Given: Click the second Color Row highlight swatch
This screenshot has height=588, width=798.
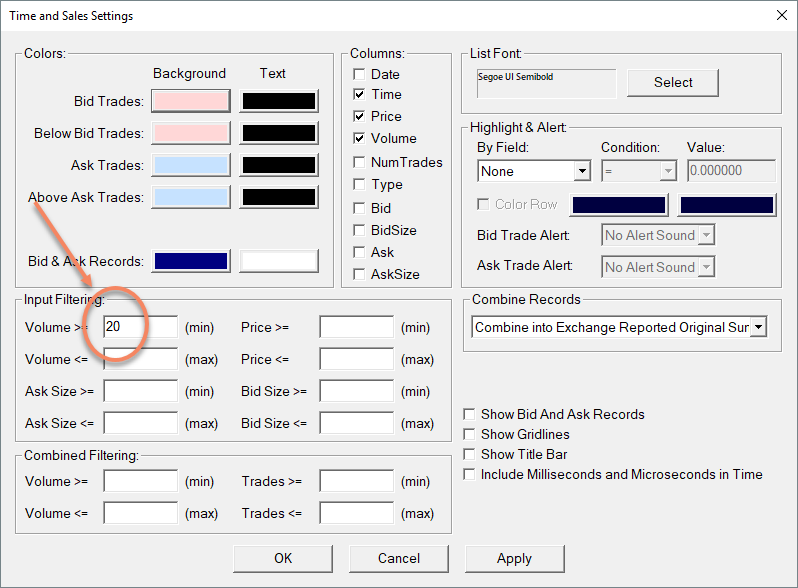Looking at the screenshot, I should (727, 205).
